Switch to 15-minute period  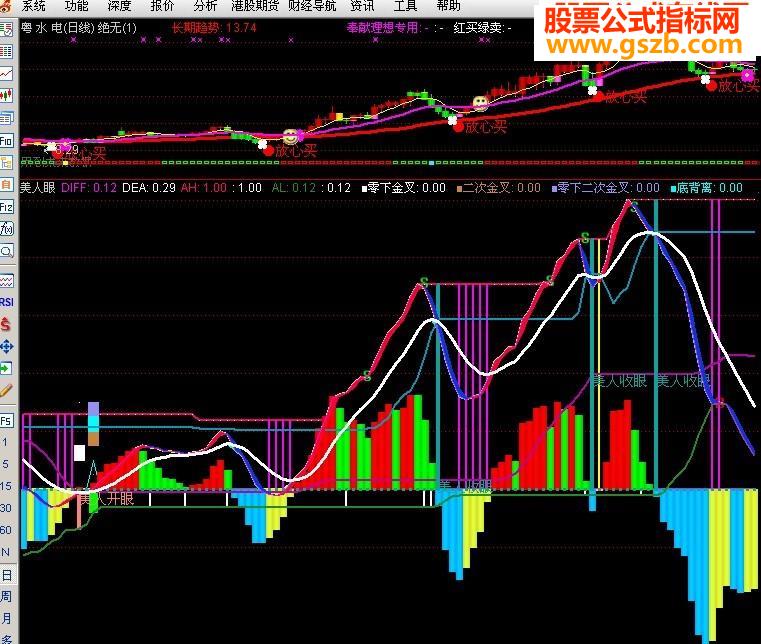5,486
